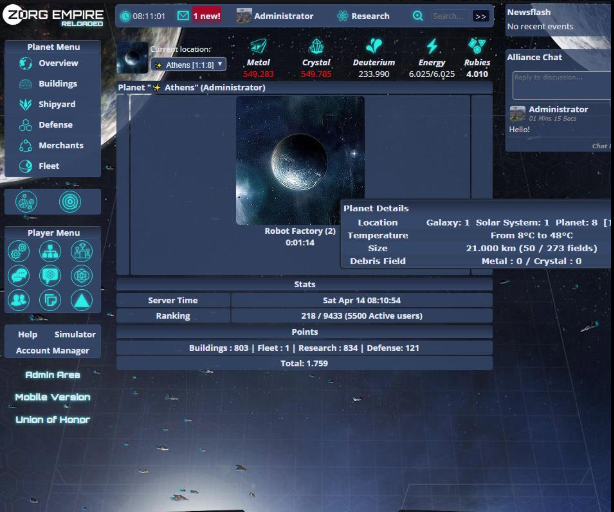This screenshot has width=614, height=512.
Task: Focus the Reply to discussion chat box
Action: point(562,85)
